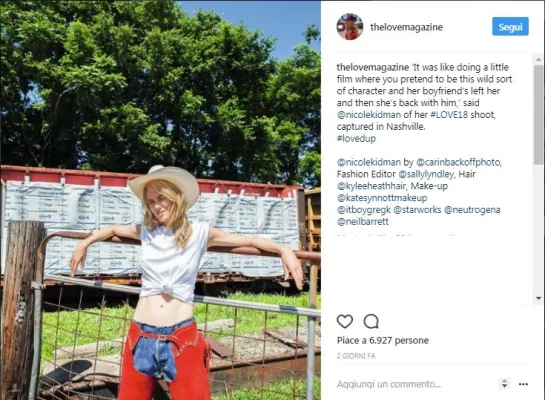545x400 pixels.
Task: Open the #lovedup hashtag
Action: (356, 138)
